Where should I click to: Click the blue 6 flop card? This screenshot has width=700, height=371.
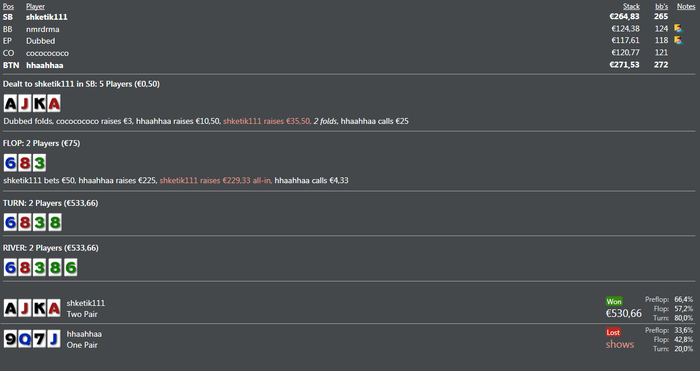(10, 163)
